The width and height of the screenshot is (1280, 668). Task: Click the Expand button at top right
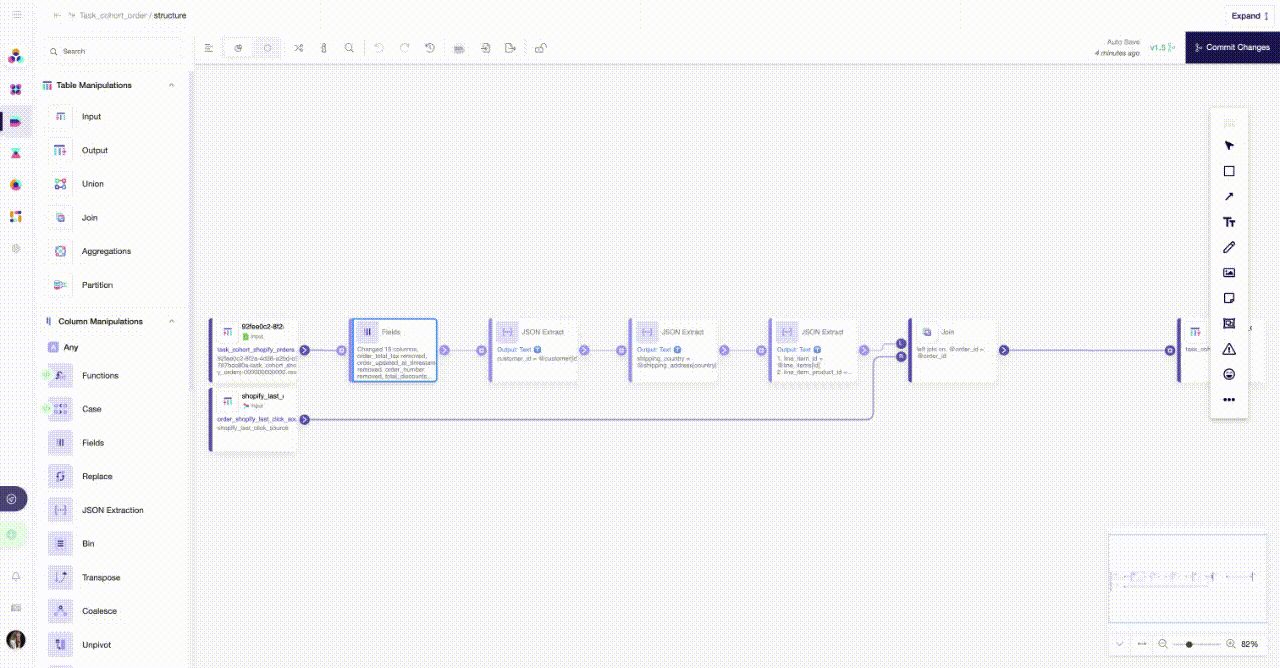(1250, 15)
